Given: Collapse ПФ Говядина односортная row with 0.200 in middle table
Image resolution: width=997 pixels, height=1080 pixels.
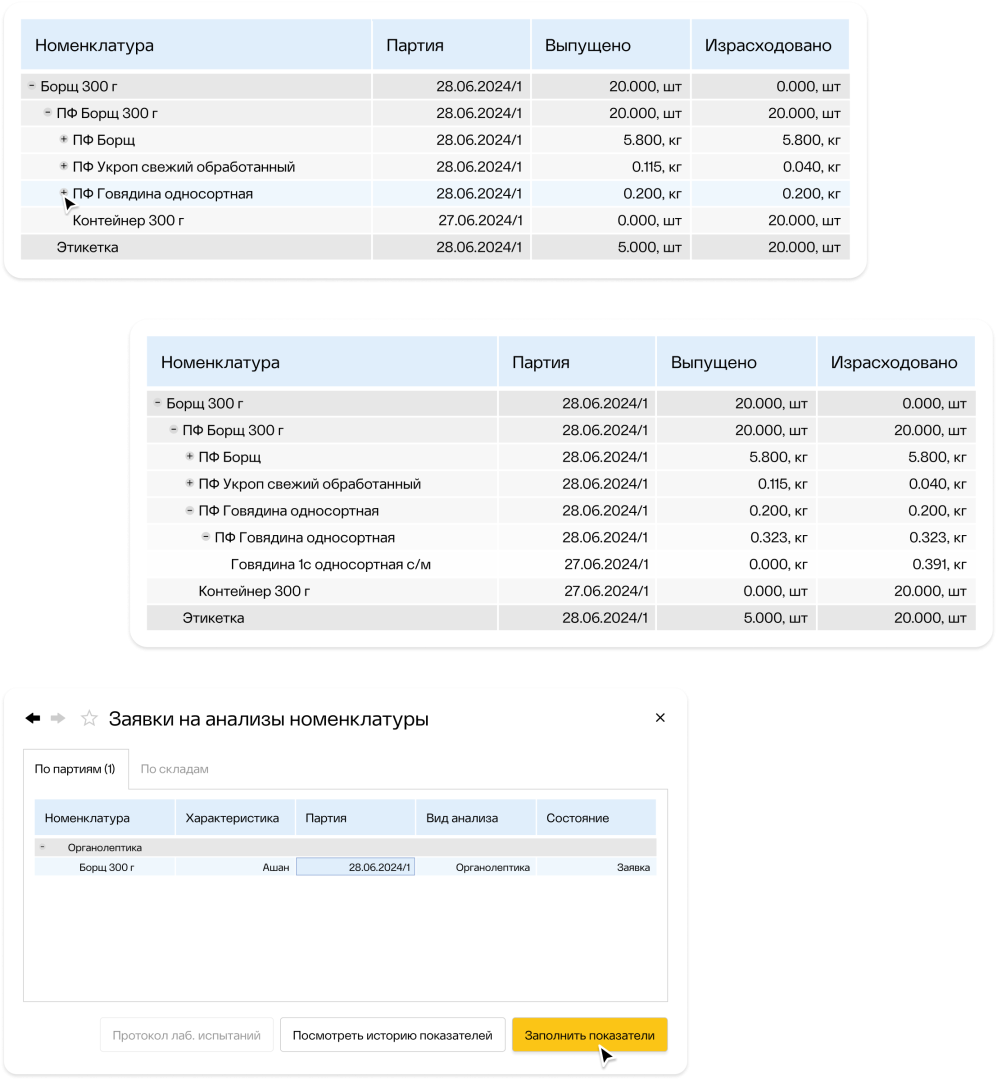Looking at the screenshot, I should pyautogui.click(x=189, y=510).
